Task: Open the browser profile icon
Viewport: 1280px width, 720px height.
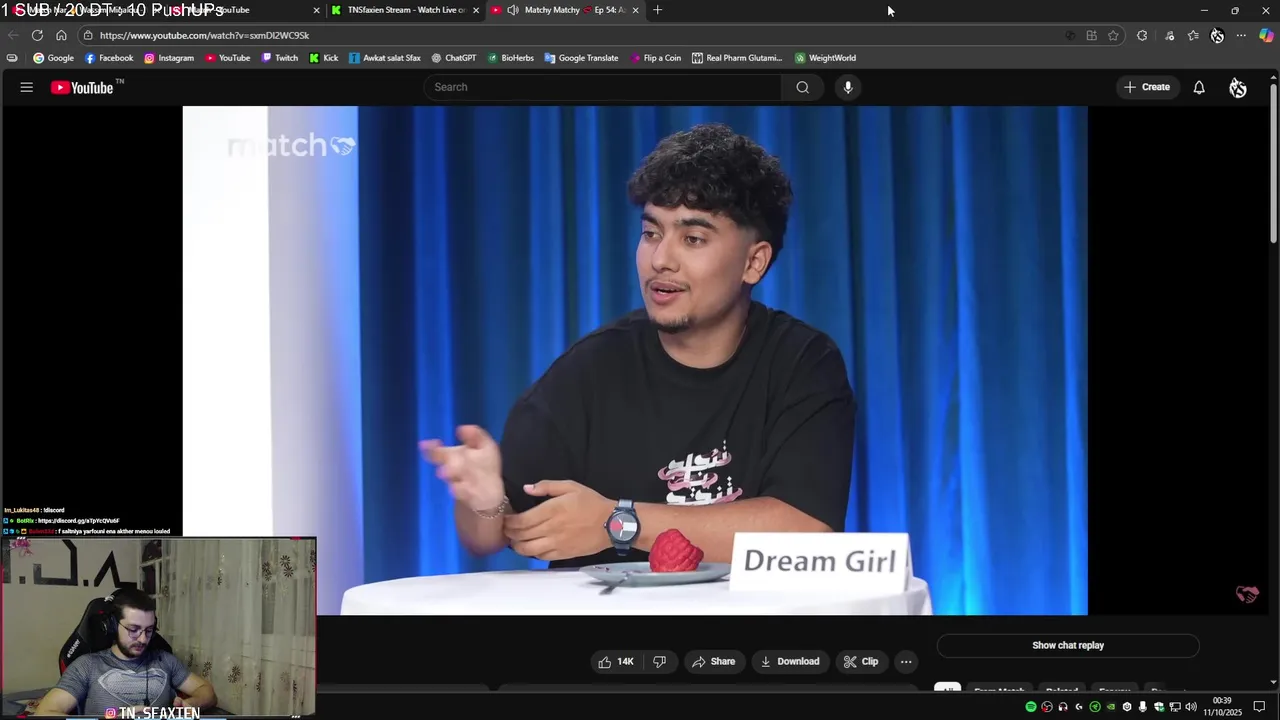Action: (x=1217, y=35)
